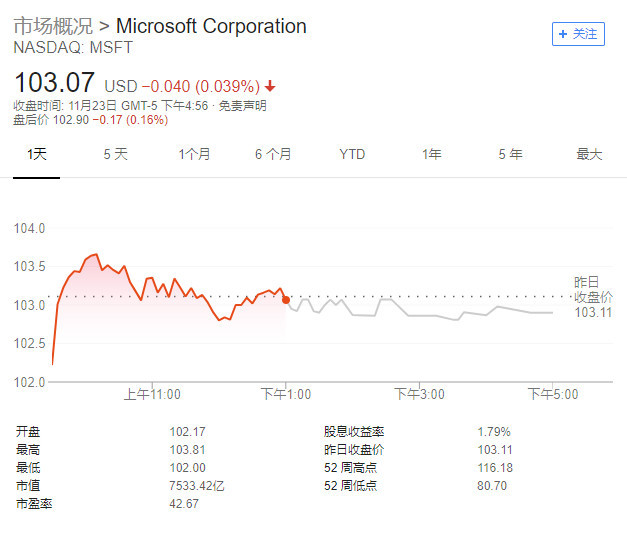Click the gray after-hours chart line
The height and width of the screenshot is (538, 627).
420,315
